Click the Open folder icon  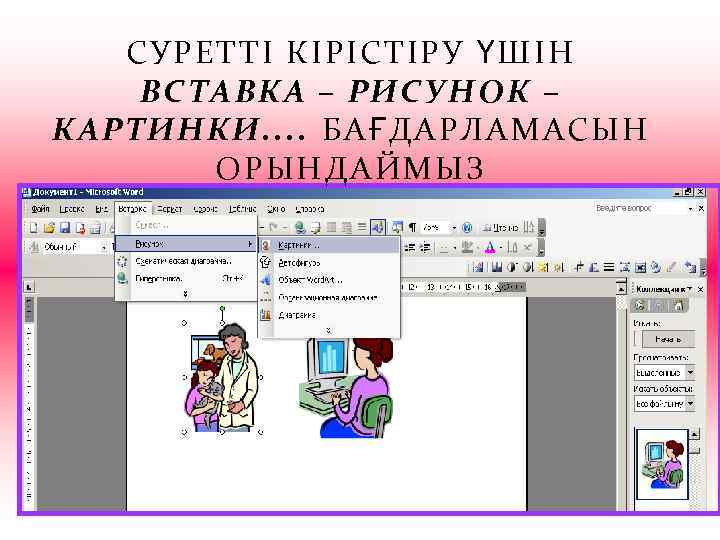[49, 227]
